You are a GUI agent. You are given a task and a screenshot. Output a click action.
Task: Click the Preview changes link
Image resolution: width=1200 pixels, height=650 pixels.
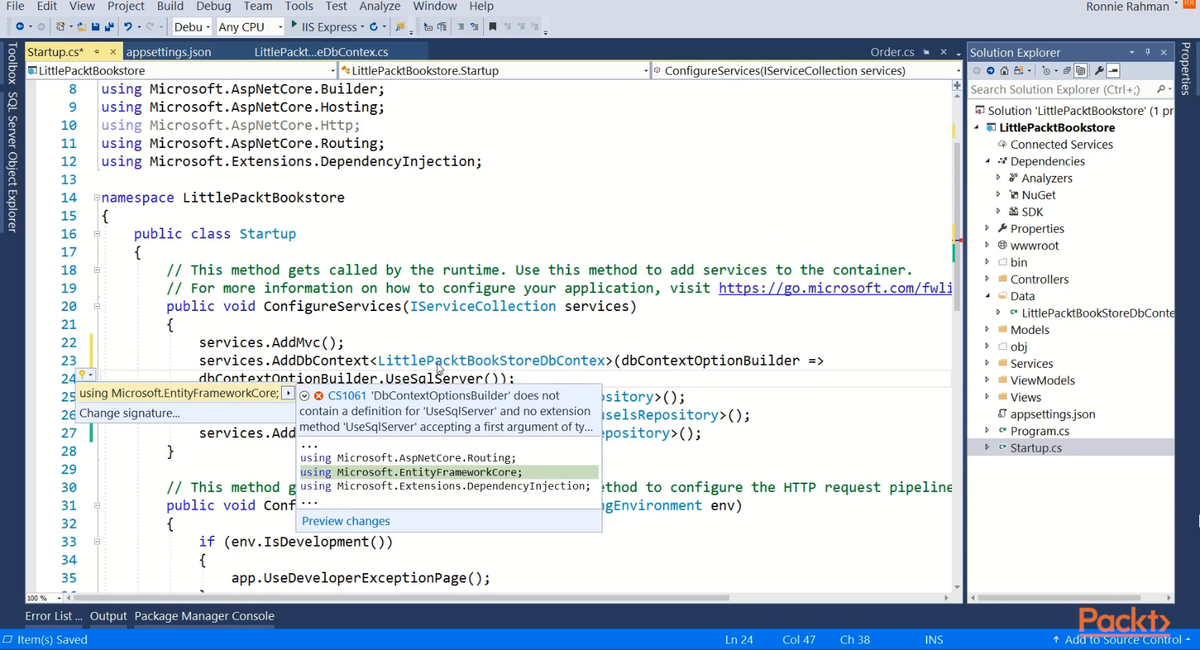(x=346, y=521)
